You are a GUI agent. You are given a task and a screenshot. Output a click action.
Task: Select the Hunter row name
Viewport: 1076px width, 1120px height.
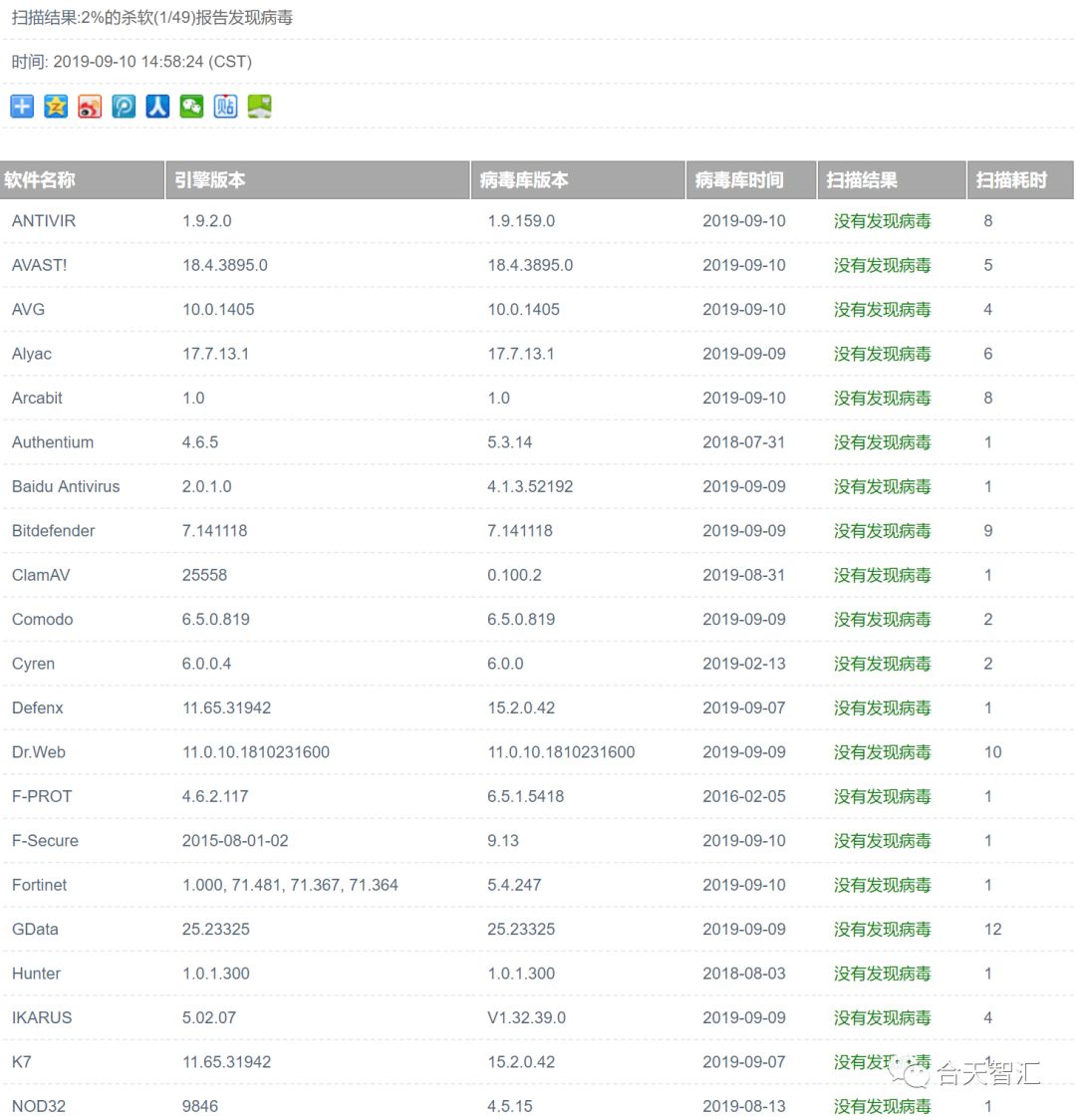click(x=37, y=974)
